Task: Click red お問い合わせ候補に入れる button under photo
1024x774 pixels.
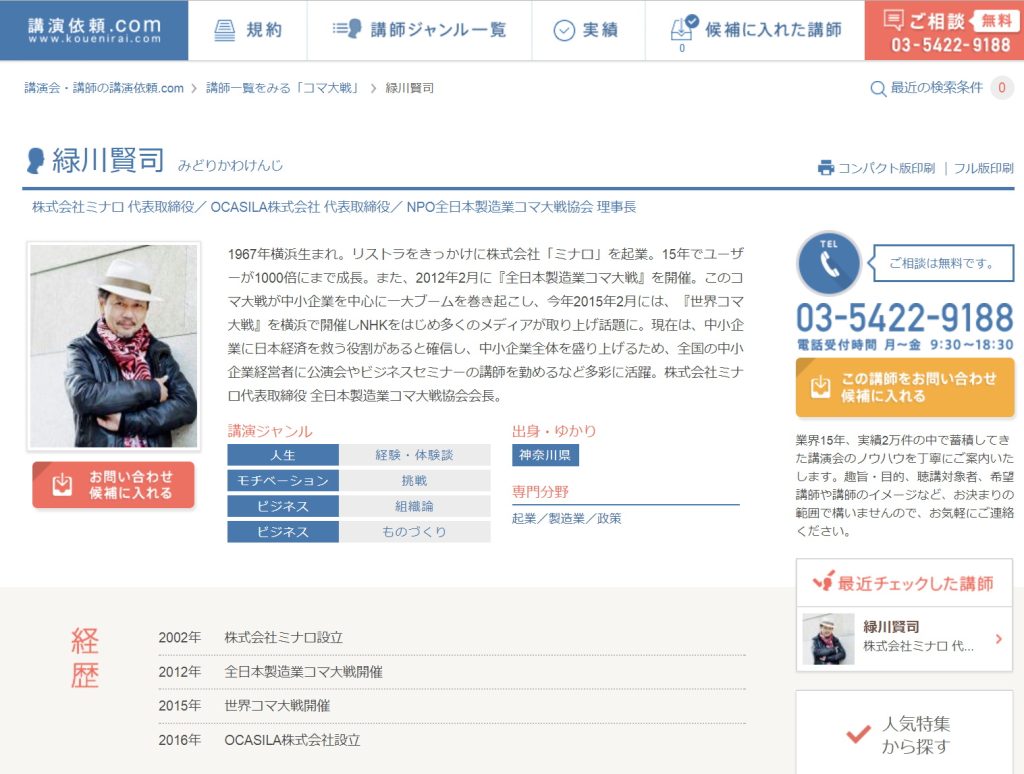Action: tap(114, 485)
